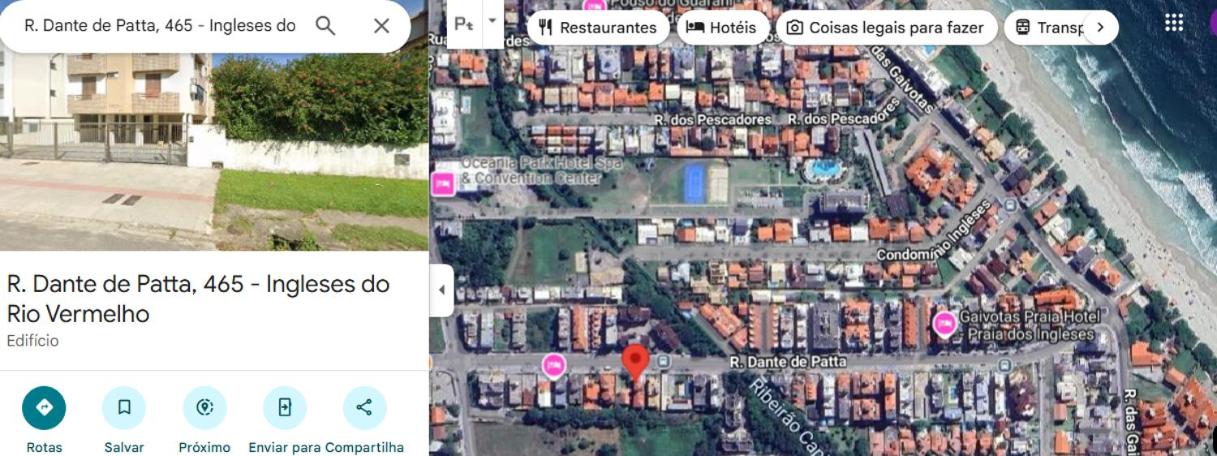This screenshot has height=456, width=1217.
Task: Select Gaivotas Praia Hotel pink marker
Action: (944, 324)
